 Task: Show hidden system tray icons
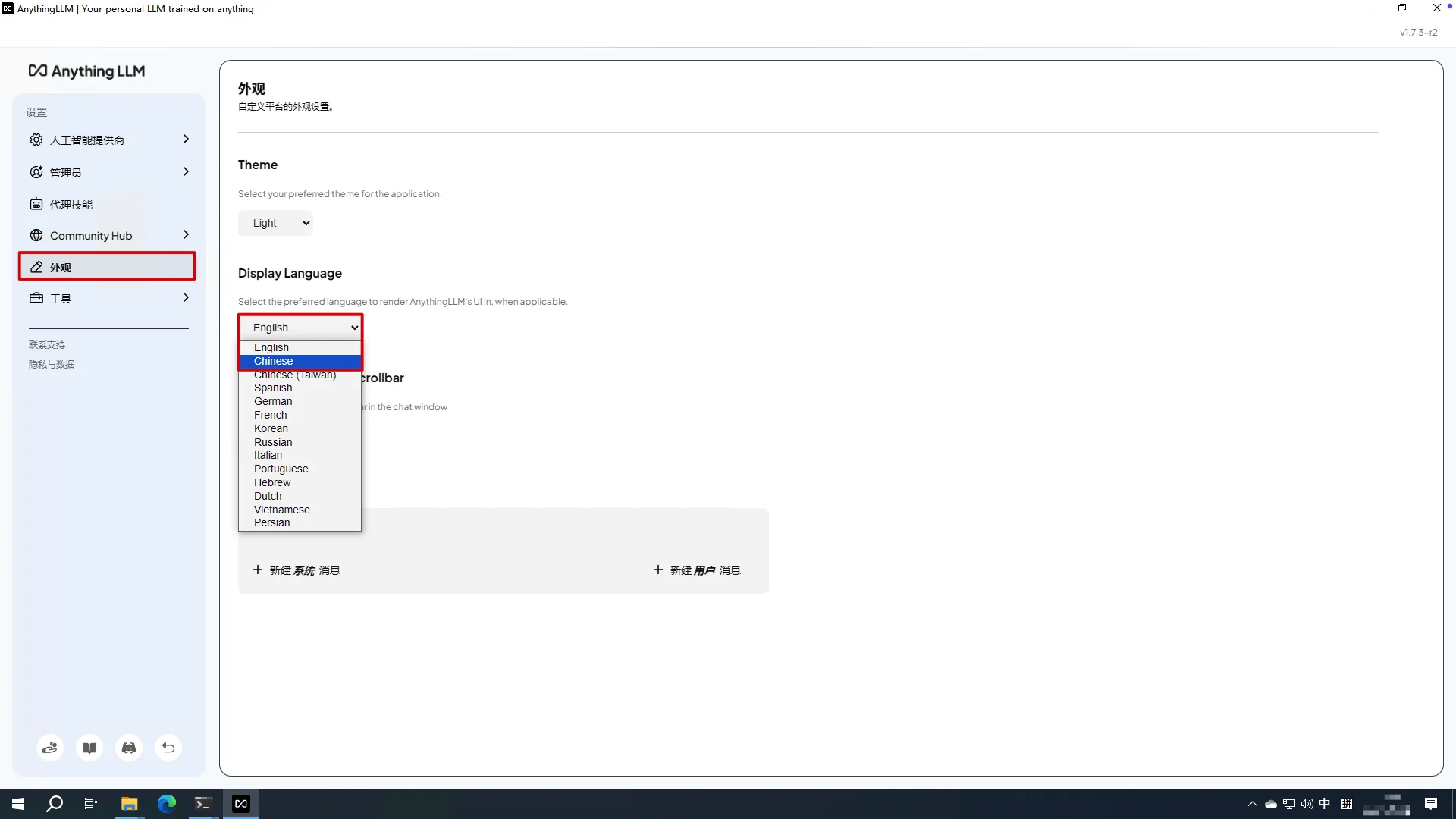(x=1253, y=804)
